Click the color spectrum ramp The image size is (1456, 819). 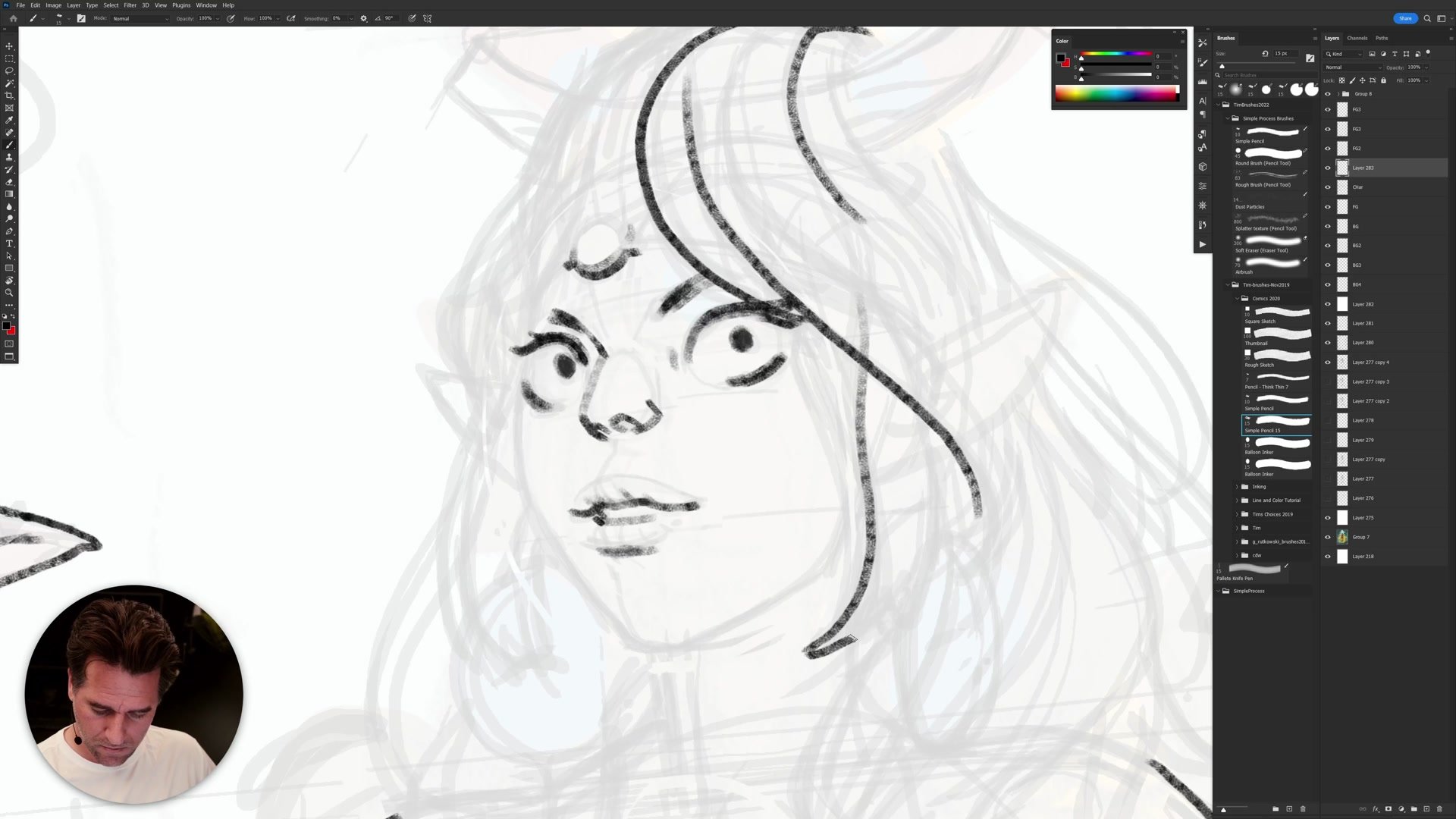tap(1116, 94)
